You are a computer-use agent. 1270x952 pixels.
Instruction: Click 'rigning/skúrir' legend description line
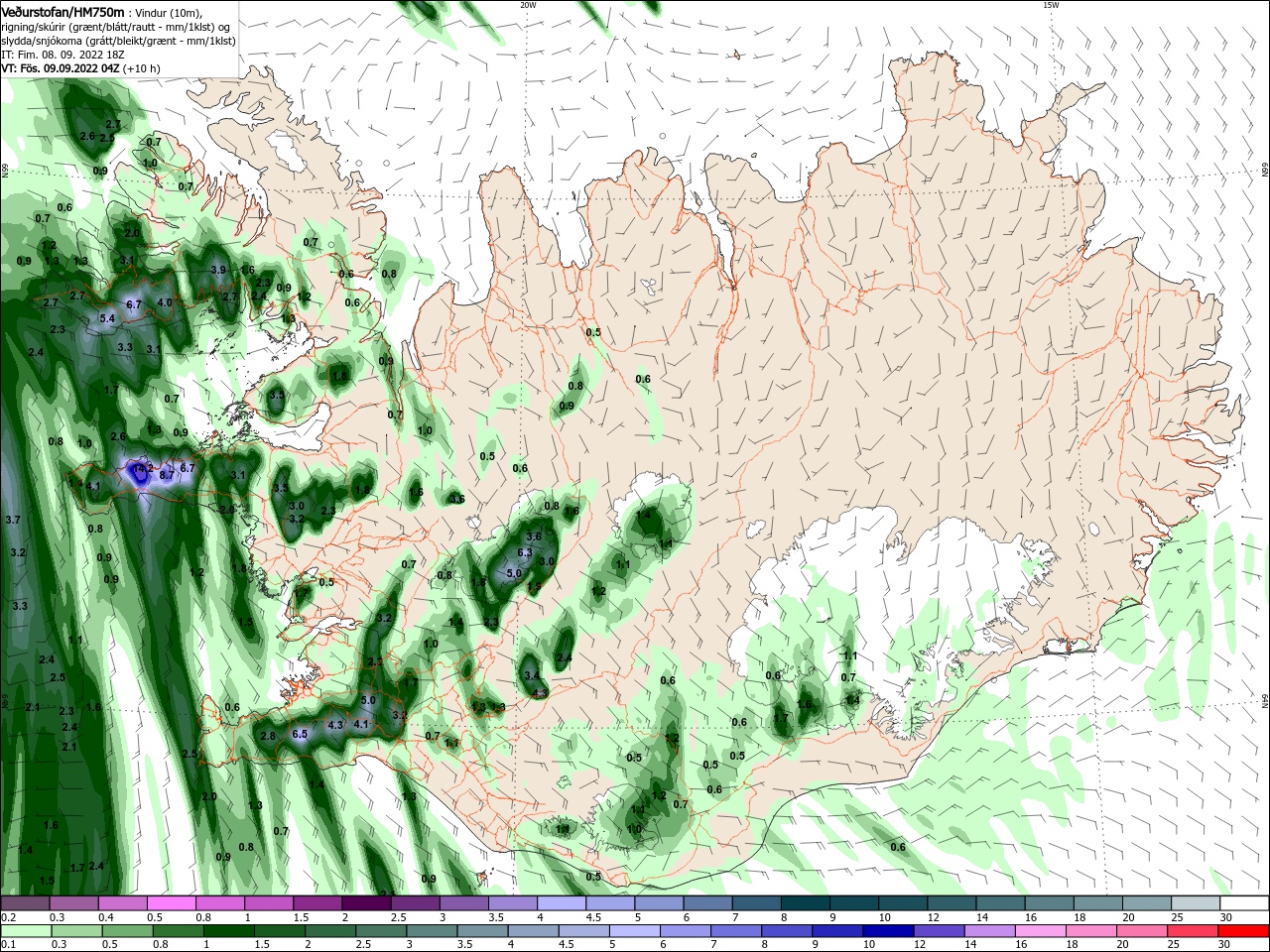pyautogui.click(x=116, y=27)
